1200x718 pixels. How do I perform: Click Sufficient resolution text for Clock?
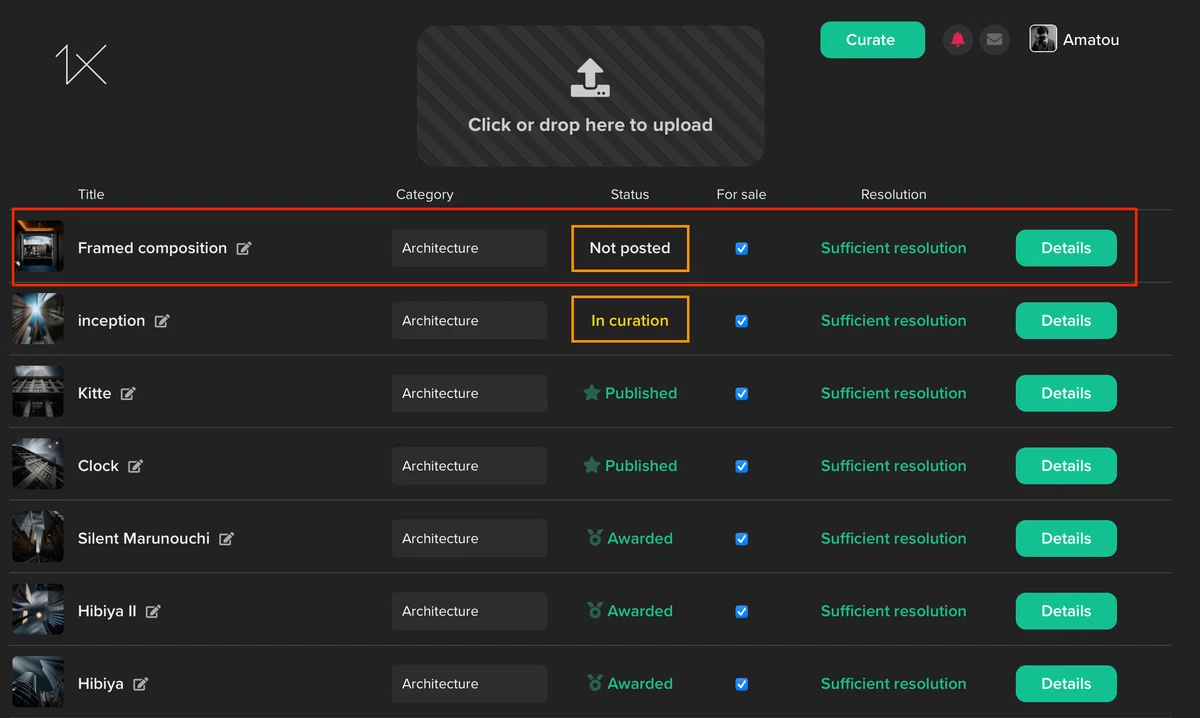[894, 466]
